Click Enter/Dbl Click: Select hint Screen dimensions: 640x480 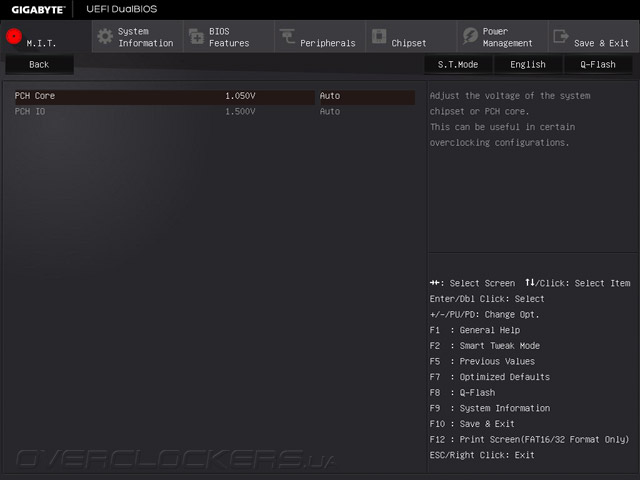pyautogui.click(x=487, y=299)
